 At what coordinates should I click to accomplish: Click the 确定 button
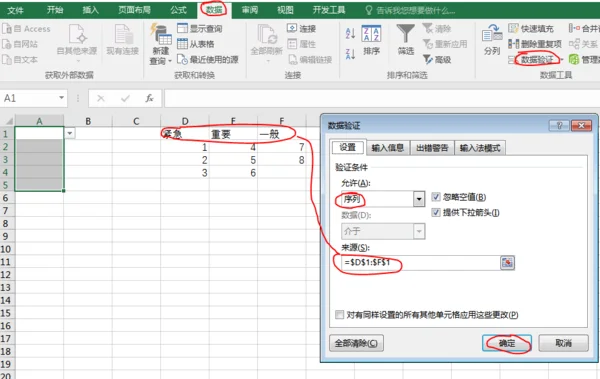(x=507, y=343)
